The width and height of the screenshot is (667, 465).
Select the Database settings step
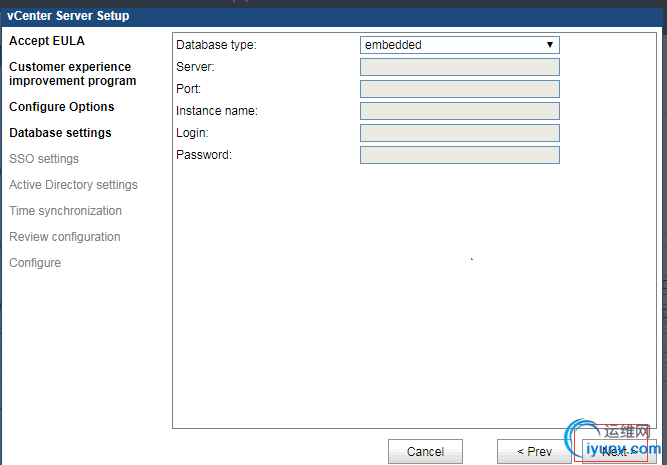tap(60, 133)
